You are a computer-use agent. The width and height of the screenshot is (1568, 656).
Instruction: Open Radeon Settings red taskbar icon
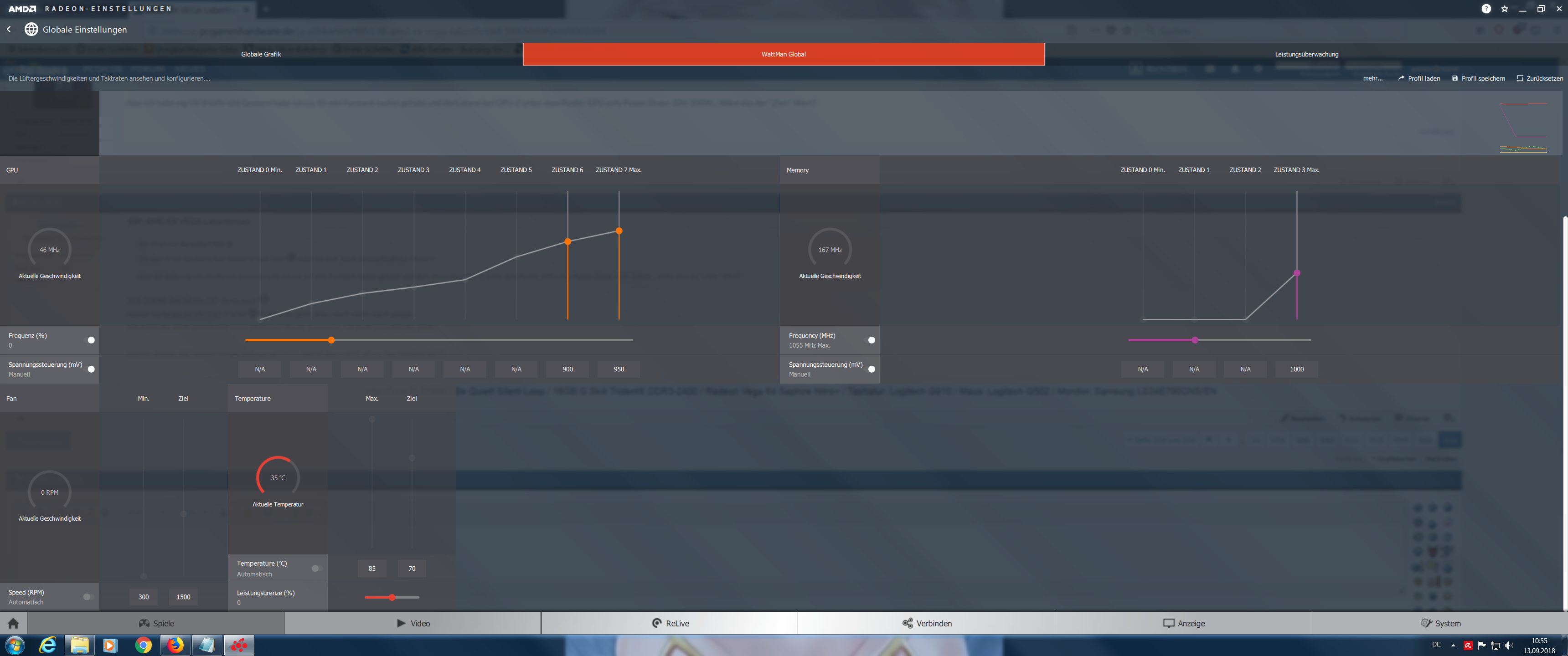pyautogui.click(x=239, y=645)
